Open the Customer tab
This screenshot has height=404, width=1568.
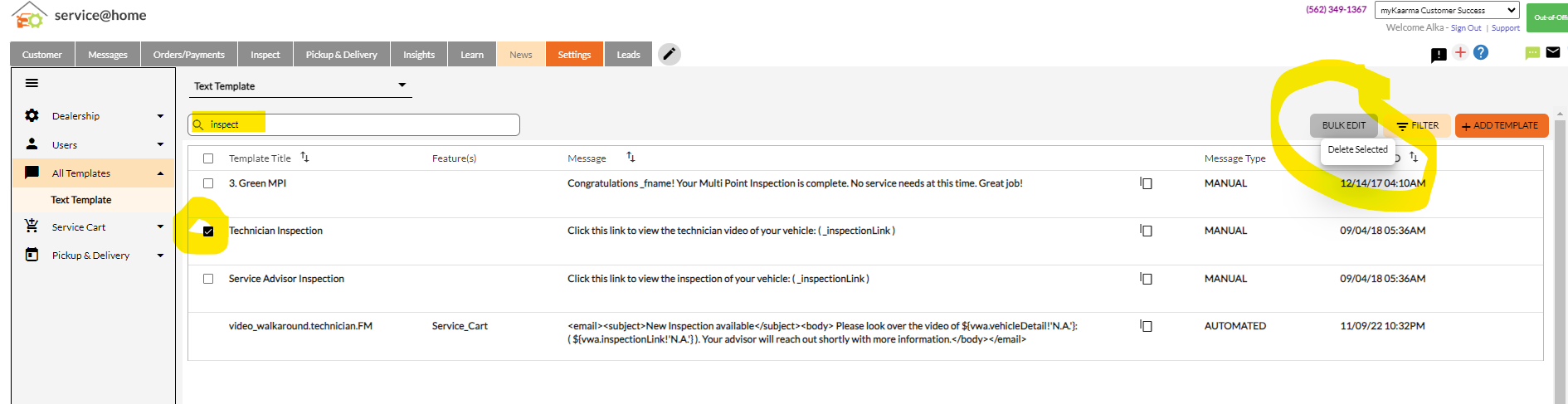42,55
